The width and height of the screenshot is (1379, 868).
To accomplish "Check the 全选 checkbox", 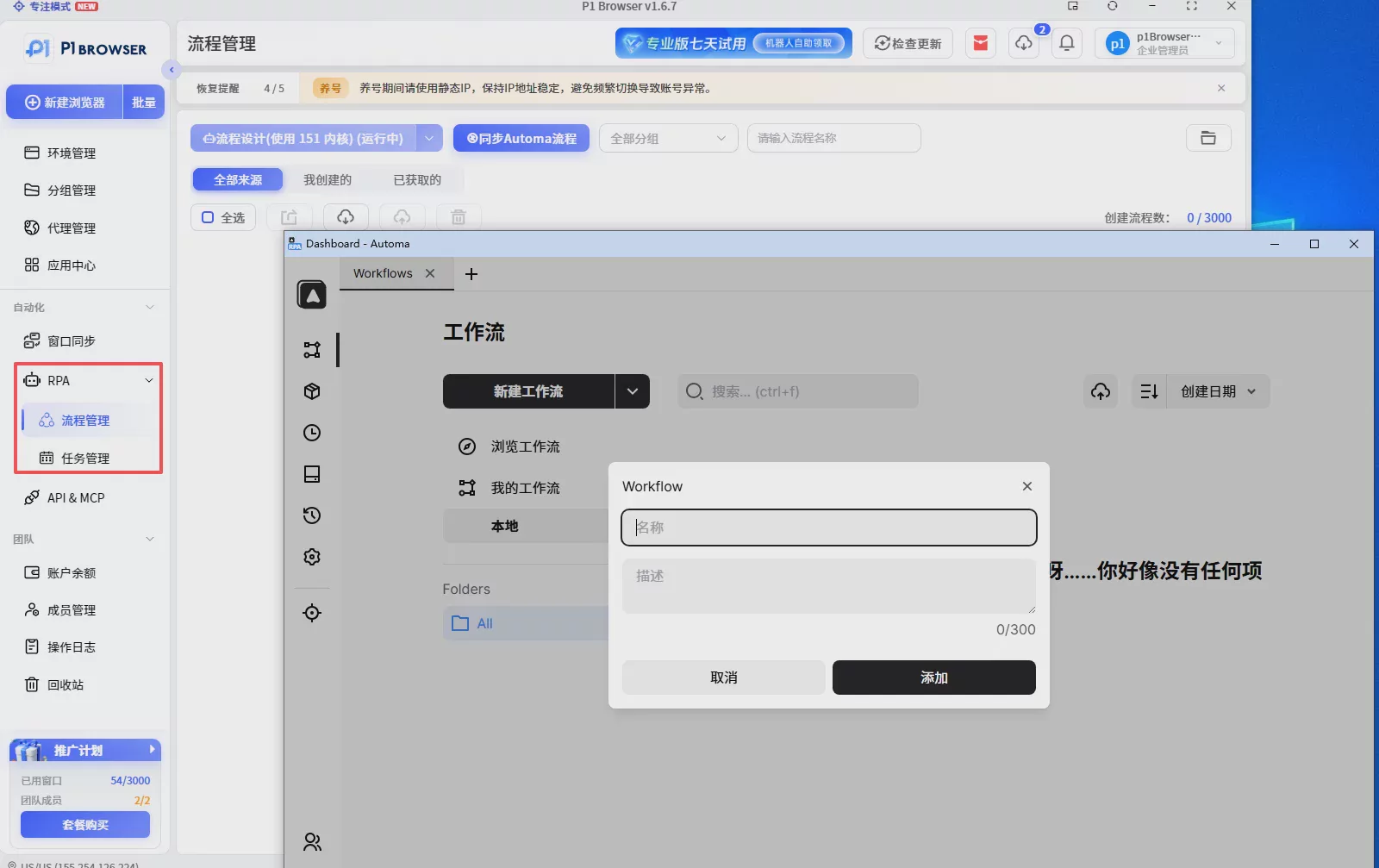I will tap(208, 217).
